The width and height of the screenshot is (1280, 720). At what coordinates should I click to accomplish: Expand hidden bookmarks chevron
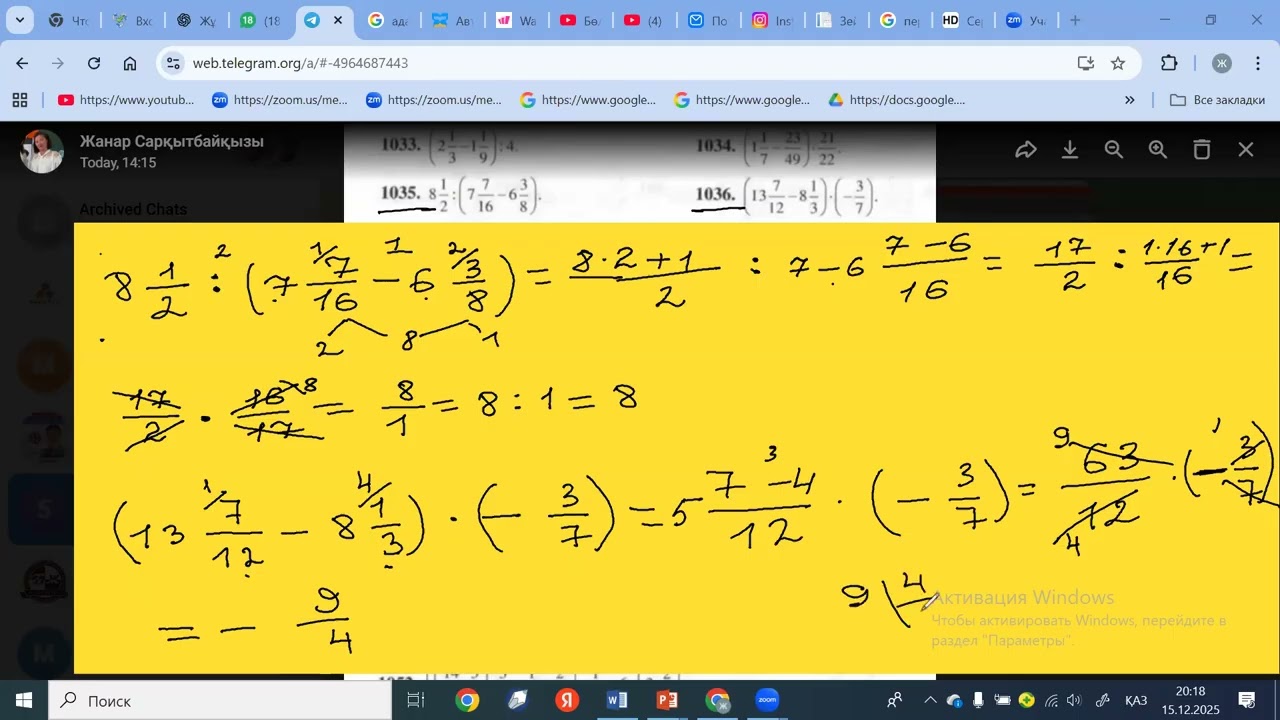[x=1130, y=100]
